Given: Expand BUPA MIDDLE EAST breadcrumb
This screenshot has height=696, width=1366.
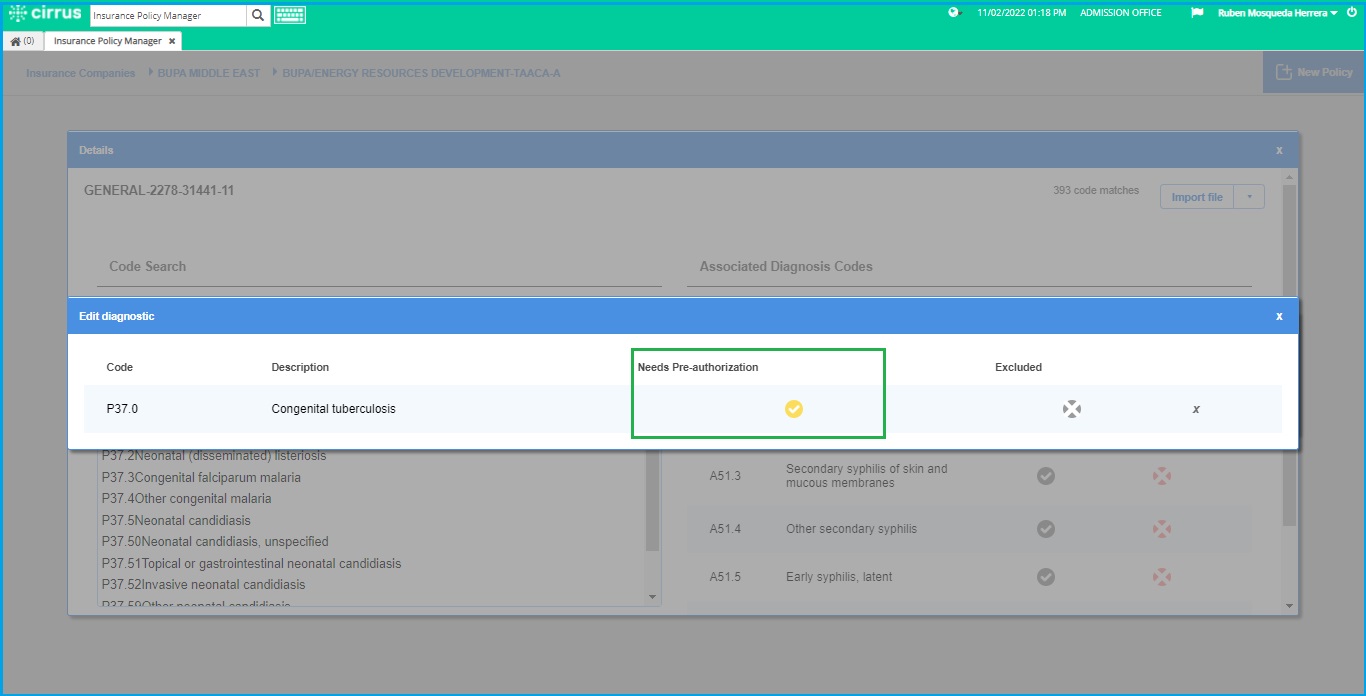Looking at the screenshot, I should click(209, 73).
